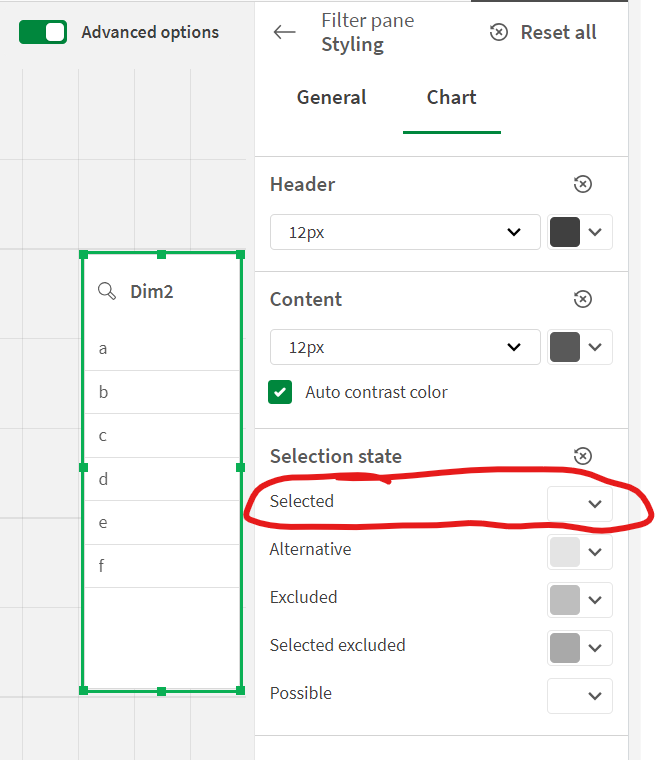Expand the Possible color dropdown
Screen dimensions: 658x760
pos(595,696)
